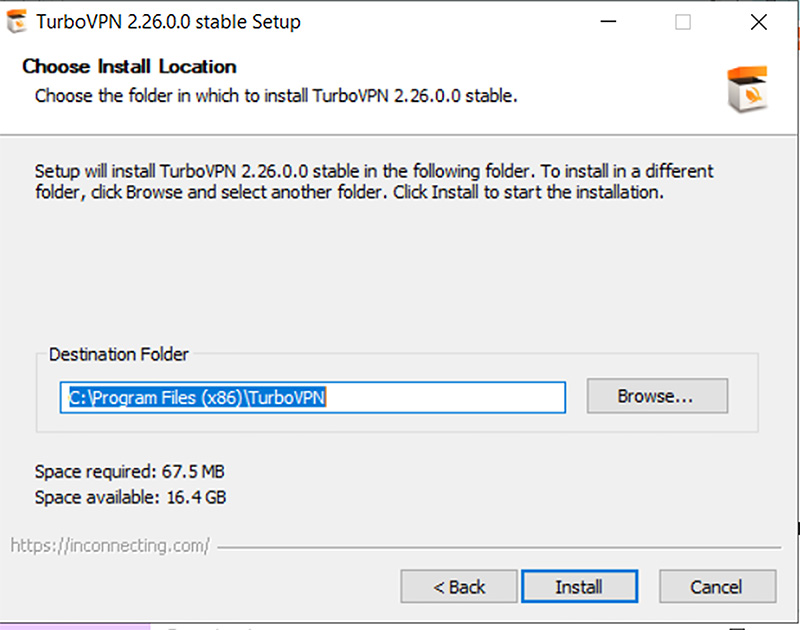The image size is (800, 630).
Task: Click the greyed-out maximize button
Action: [683, 22]
